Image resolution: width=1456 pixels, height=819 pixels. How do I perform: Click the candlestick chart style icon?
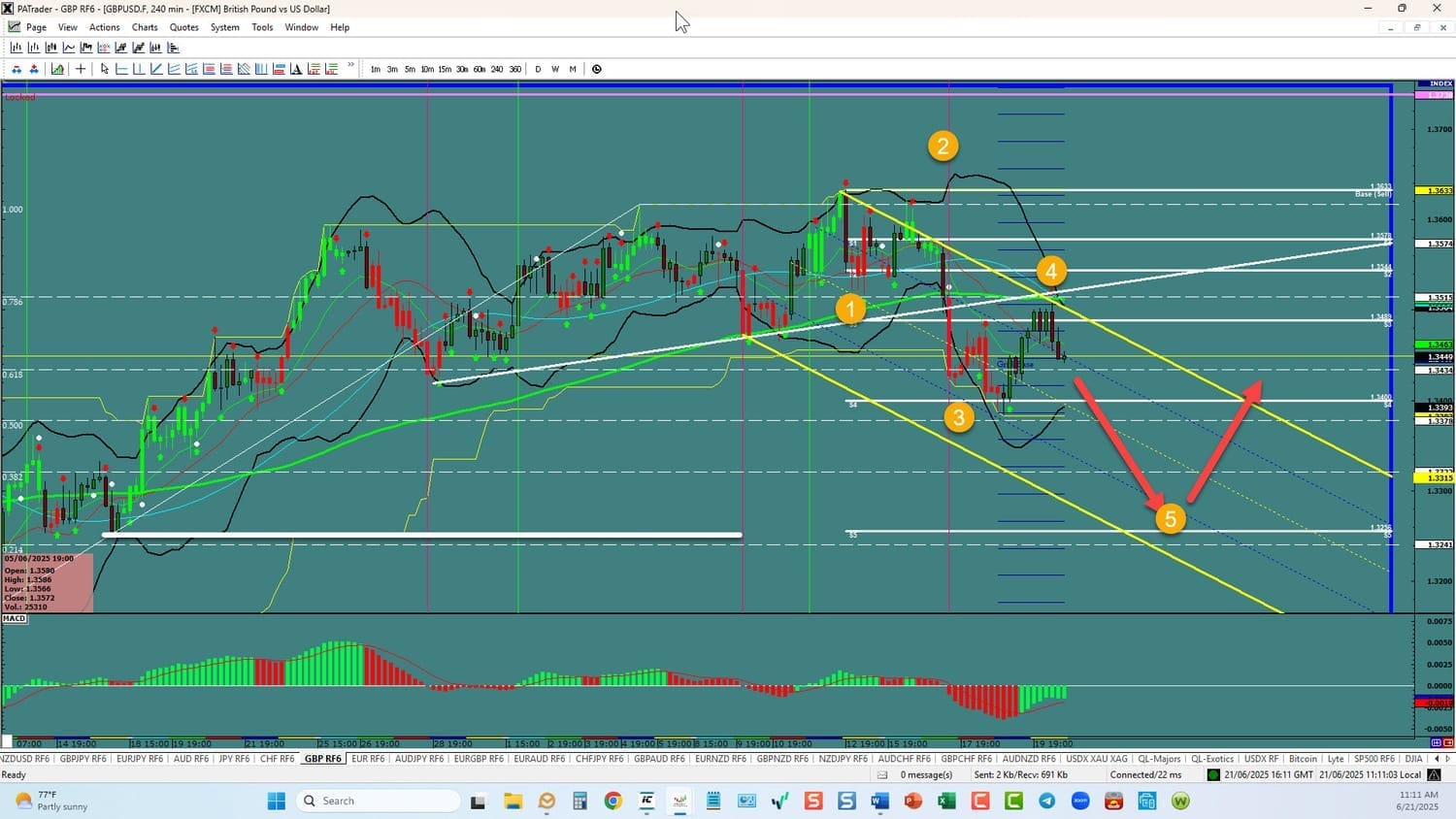click(51, 47)
